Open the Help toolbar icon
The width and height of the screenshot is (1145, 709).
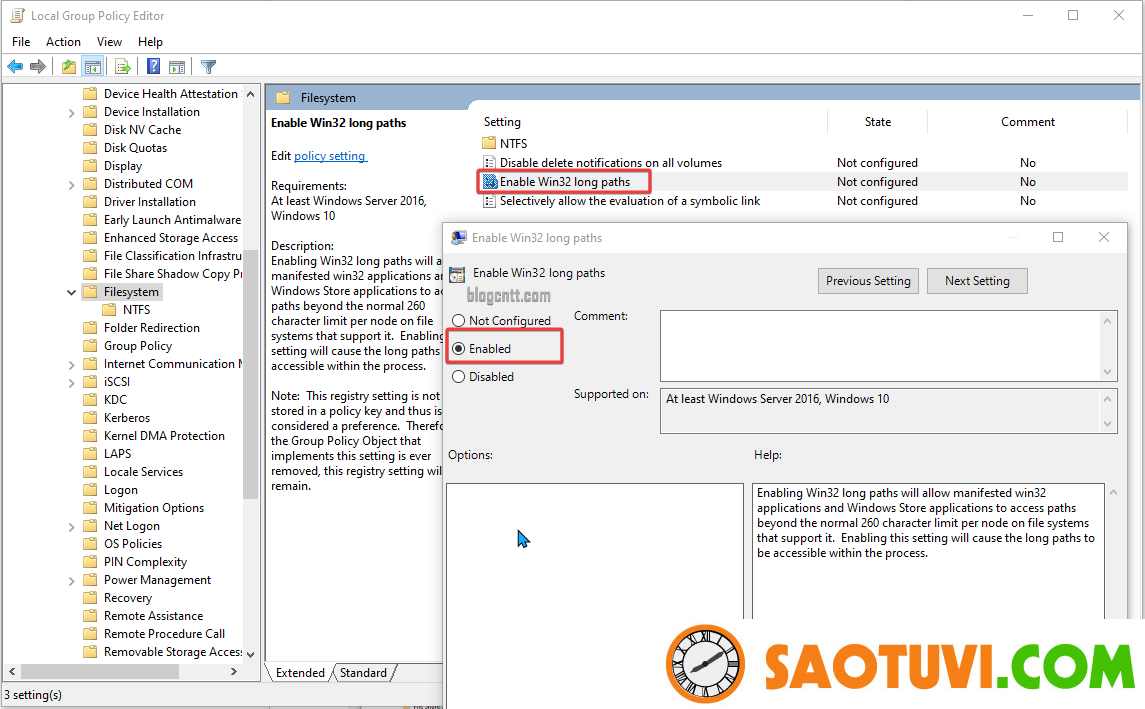point(153,67)
